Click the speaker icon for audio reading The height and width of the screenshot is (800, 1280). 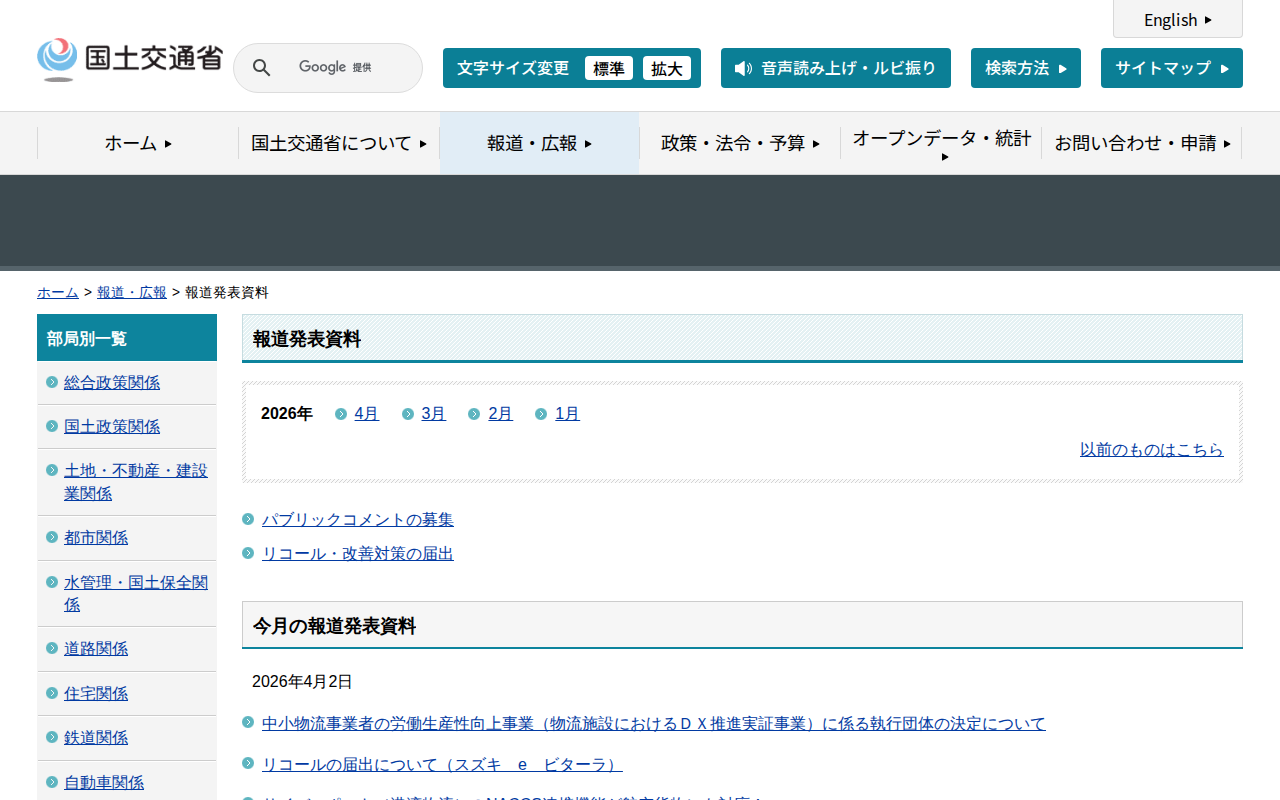tap(742, 68)
